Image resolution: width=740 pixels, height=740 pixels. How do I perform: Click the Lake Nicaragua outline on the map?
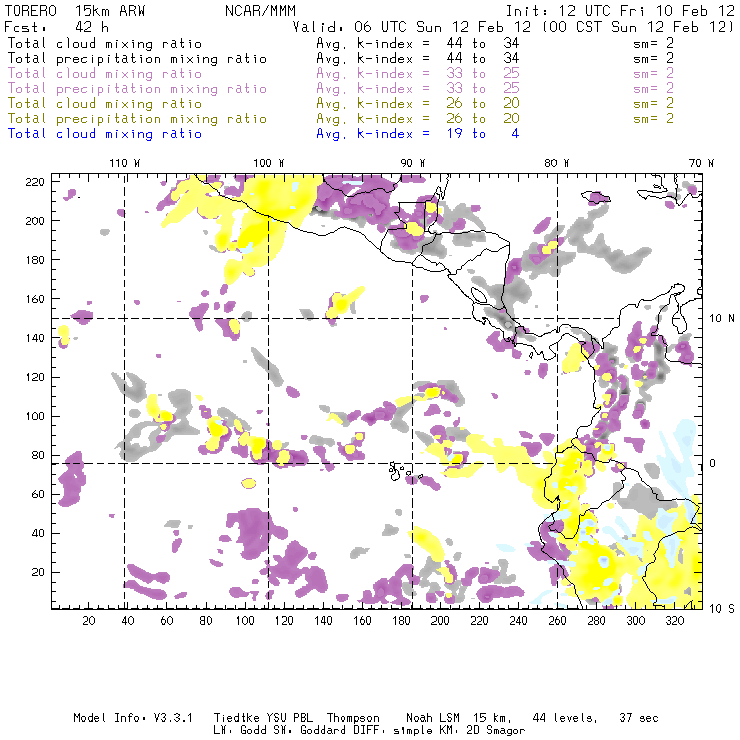point(479,295)
